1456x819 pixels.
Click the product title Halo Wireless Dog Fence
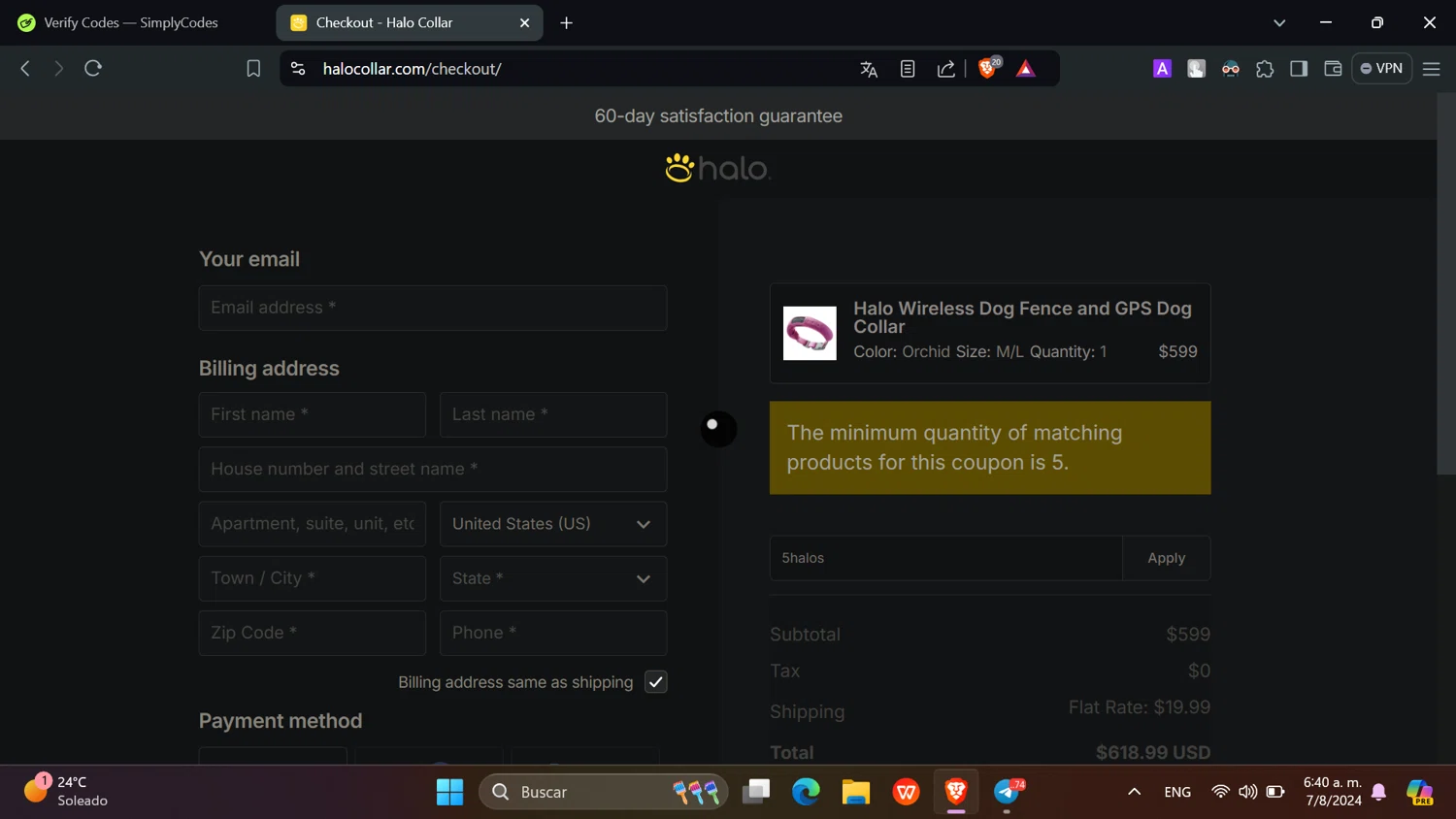point(1022,317)
